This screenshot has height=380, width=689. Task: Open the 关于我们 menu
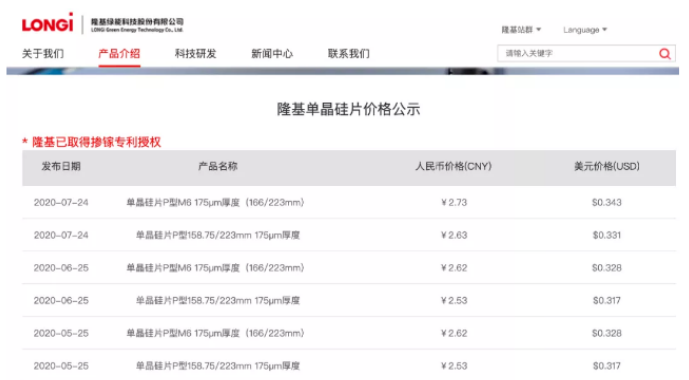click(43, 54)
